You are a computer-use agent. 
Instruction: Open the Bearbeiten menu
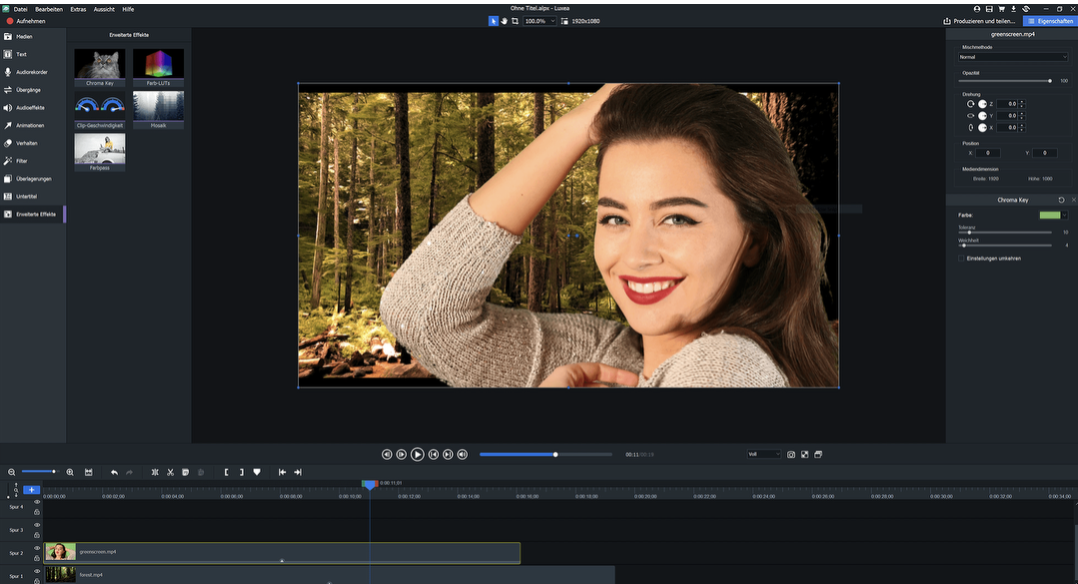[49, 8]
